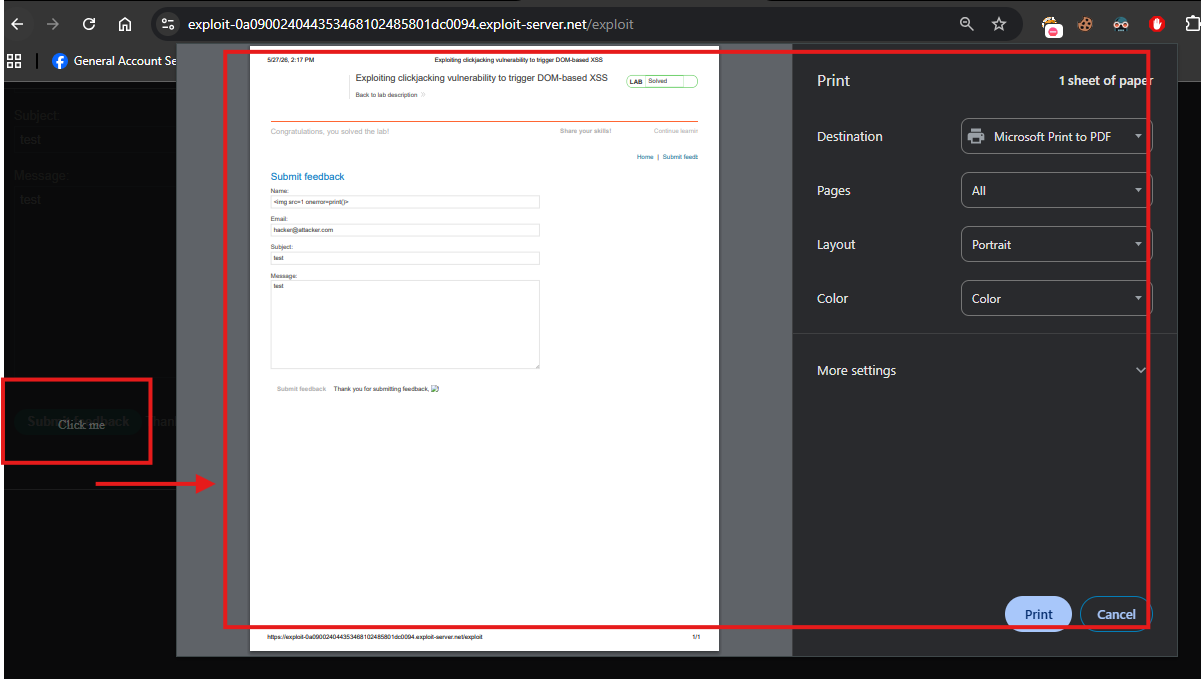Viewport: 1201px width, 679px height.
Task: Open the cookie editor extension
Action: [x=1085, y=25]
